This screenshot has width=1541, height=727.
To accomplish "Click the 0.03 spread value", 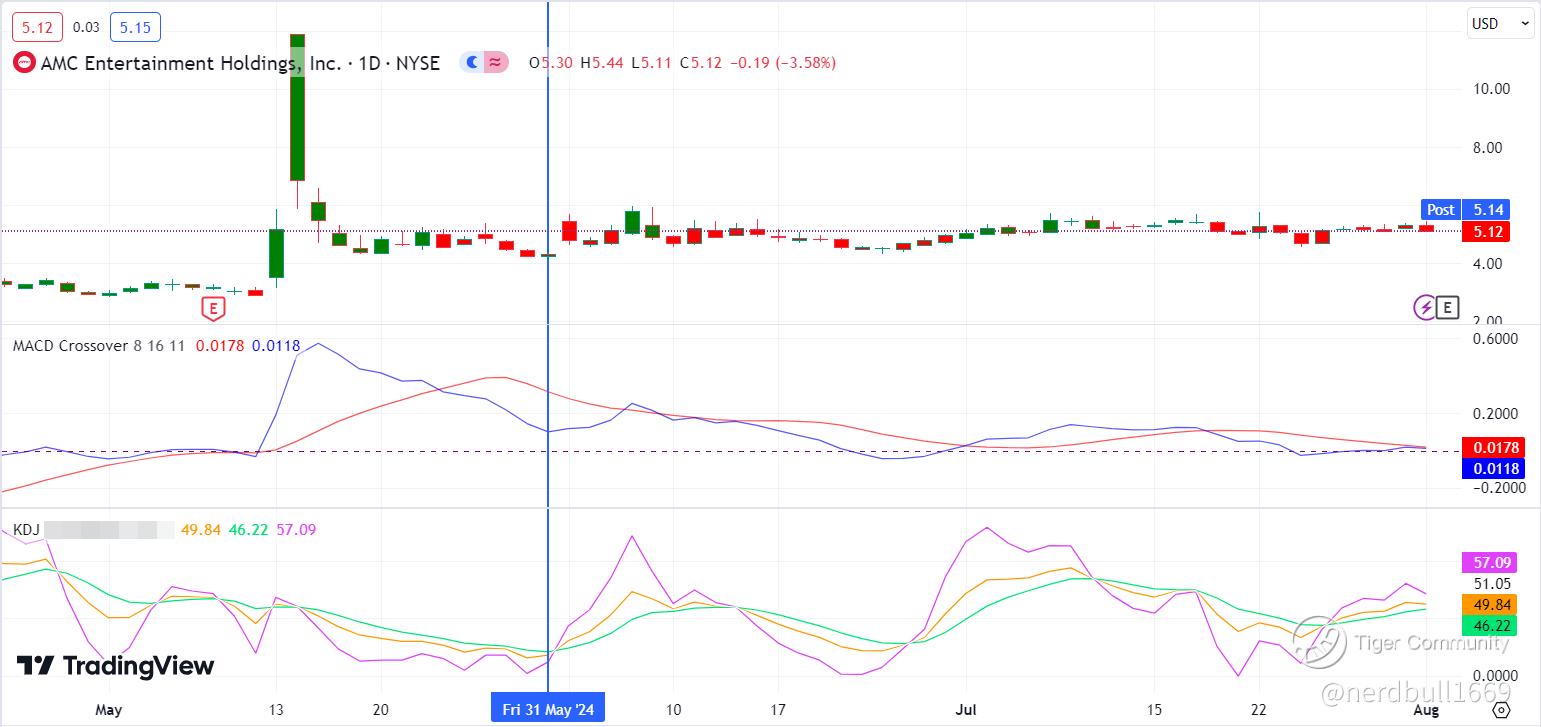I will click(x=86, y=27).
